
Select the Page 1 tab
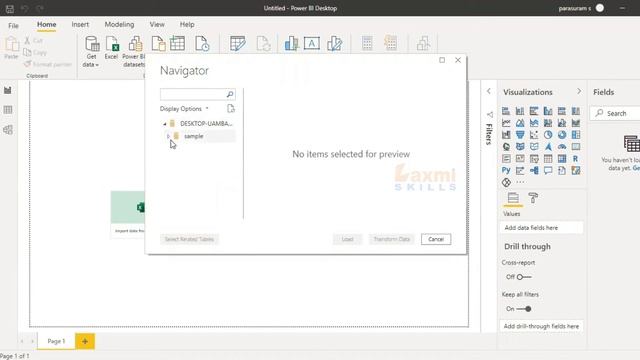click(x=56, y=341)
